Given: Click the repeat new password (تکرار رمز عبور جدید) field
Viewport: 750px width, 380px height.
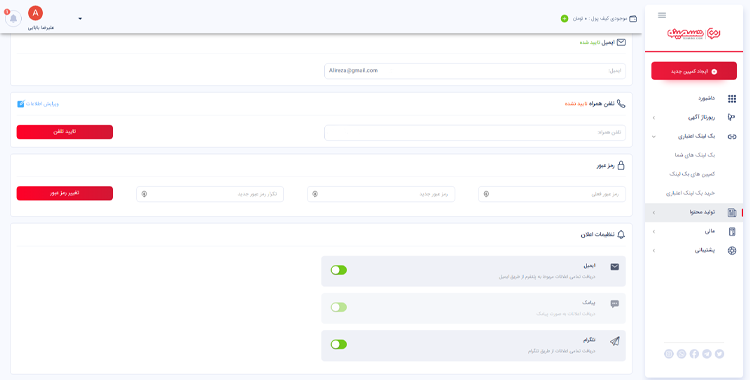Looking at the screenshot, I should click(x=210, y=194).
